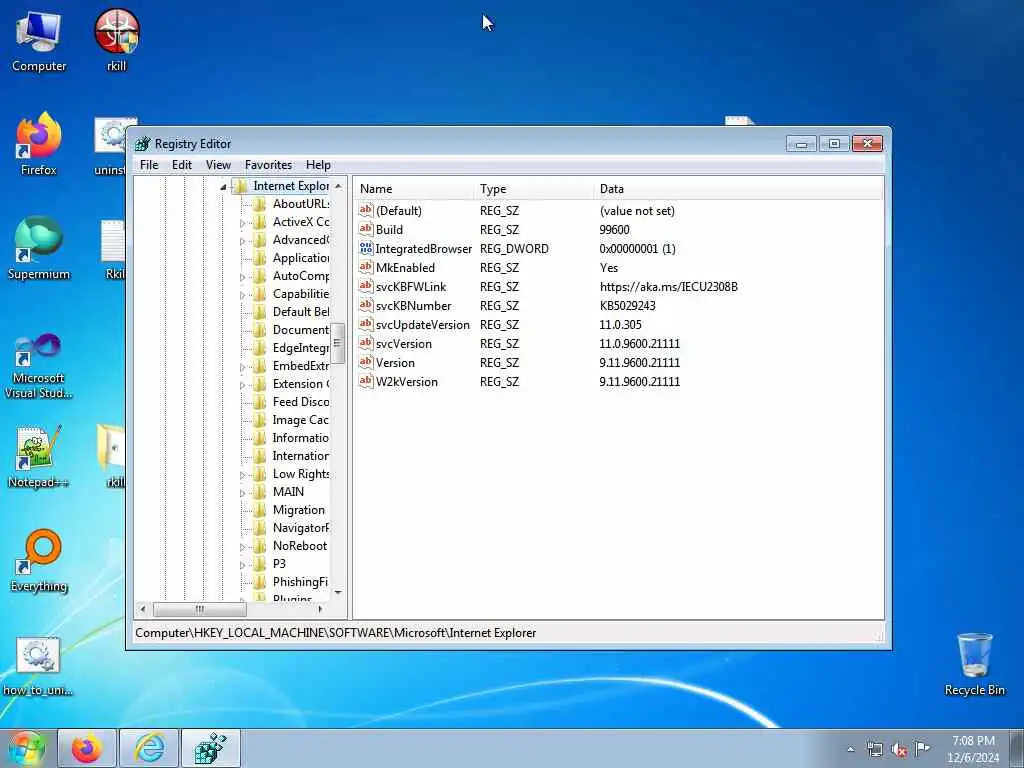This screenshot has height=768, width=1024.
Task: Select the Feed Discovery folder icon
Action: click(260, 402)
